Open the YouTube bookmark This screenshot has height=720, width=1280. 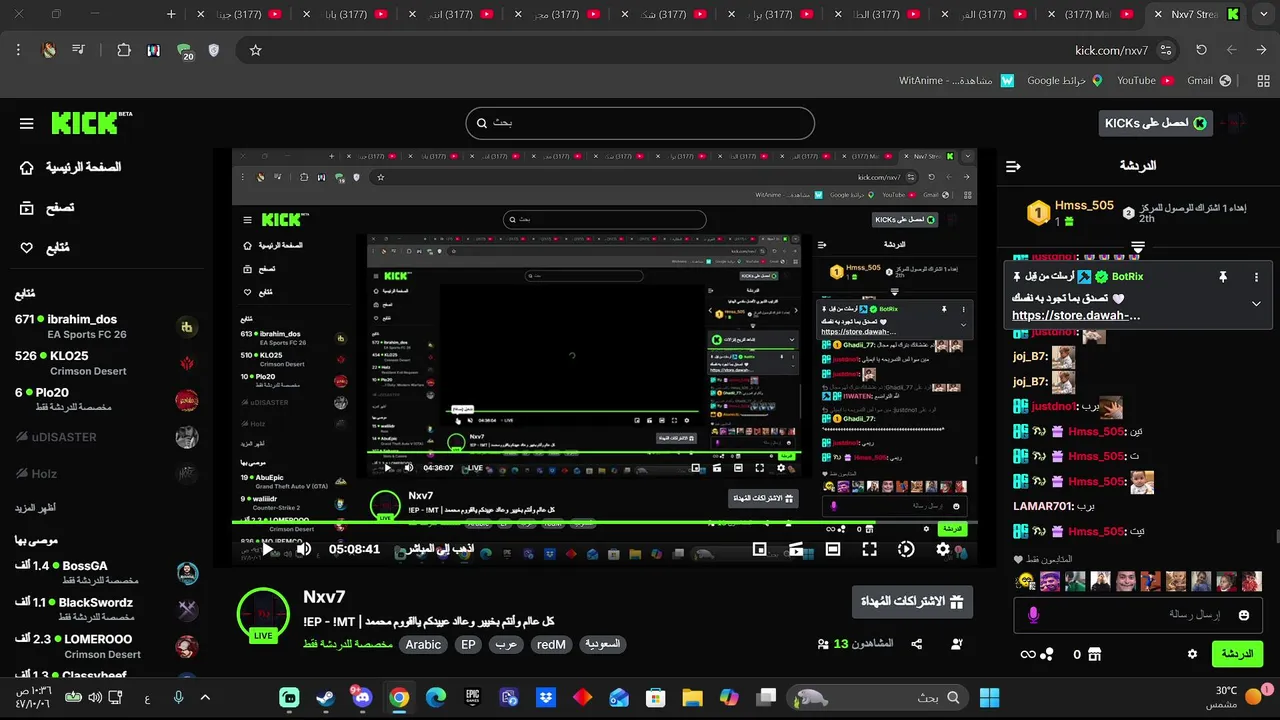point(1145,81)
